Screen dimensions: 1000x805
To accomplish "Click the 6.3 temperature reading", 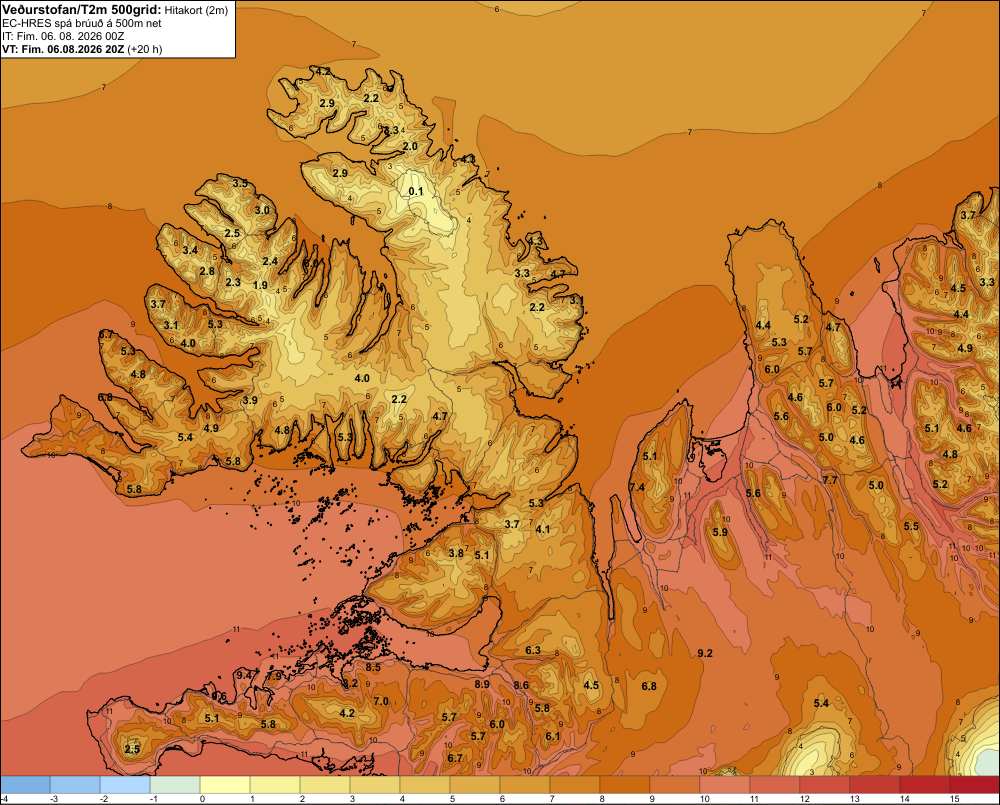I will 533,650.
